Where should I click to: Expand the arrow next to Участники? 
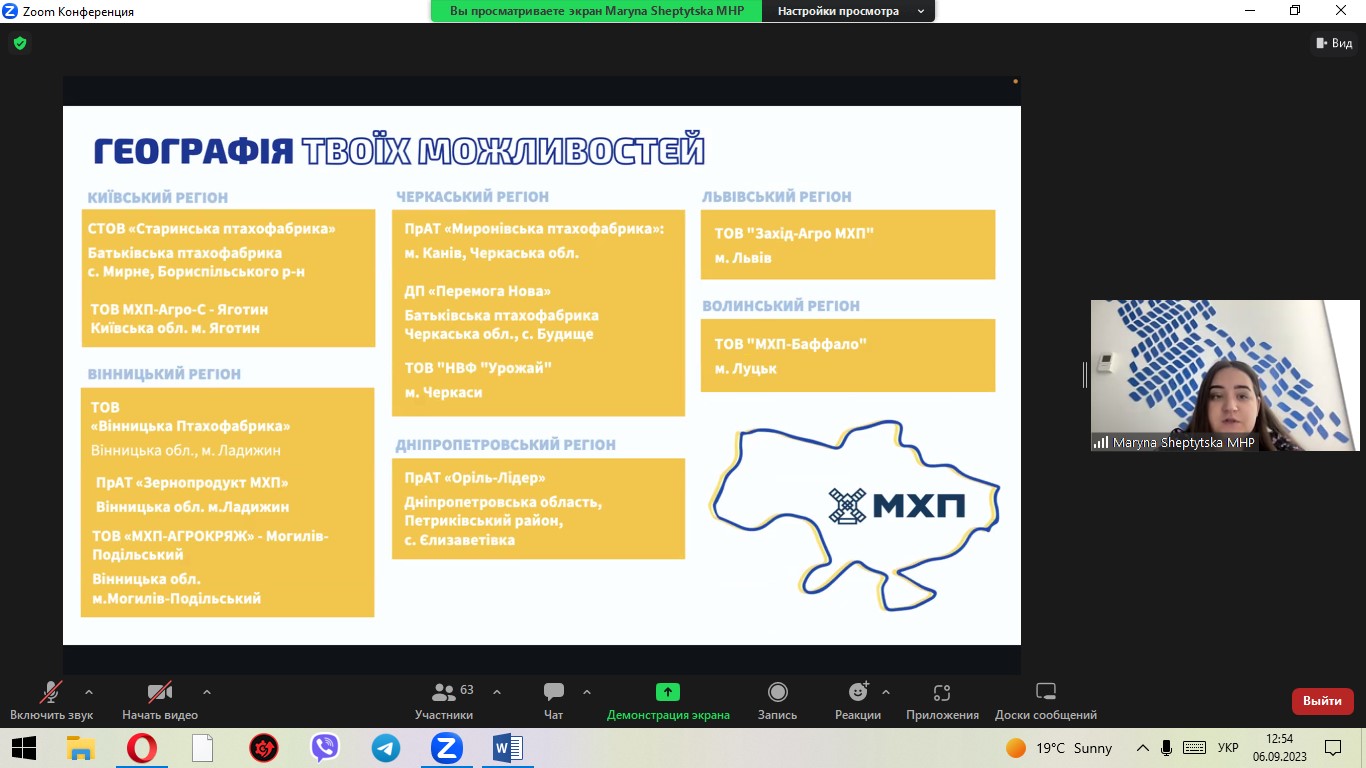click(497, 692)
